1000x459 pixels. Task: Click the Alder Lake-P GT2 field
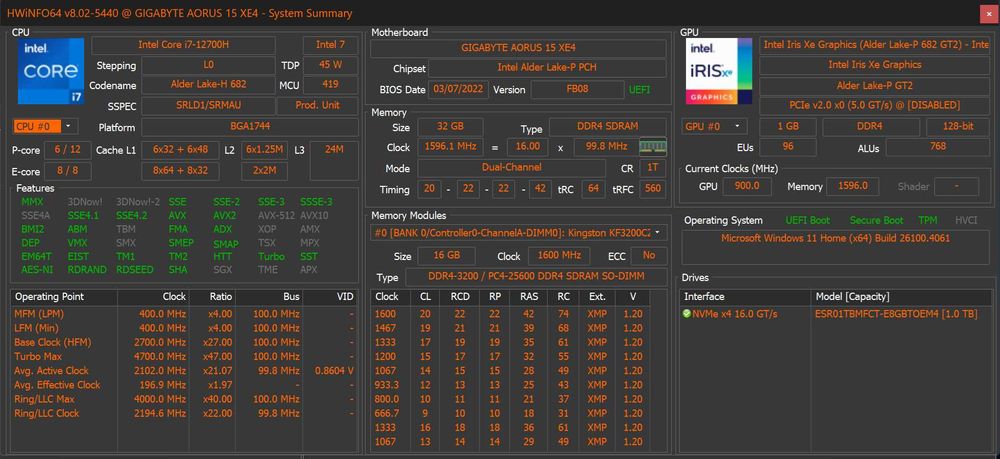[874, 85]
